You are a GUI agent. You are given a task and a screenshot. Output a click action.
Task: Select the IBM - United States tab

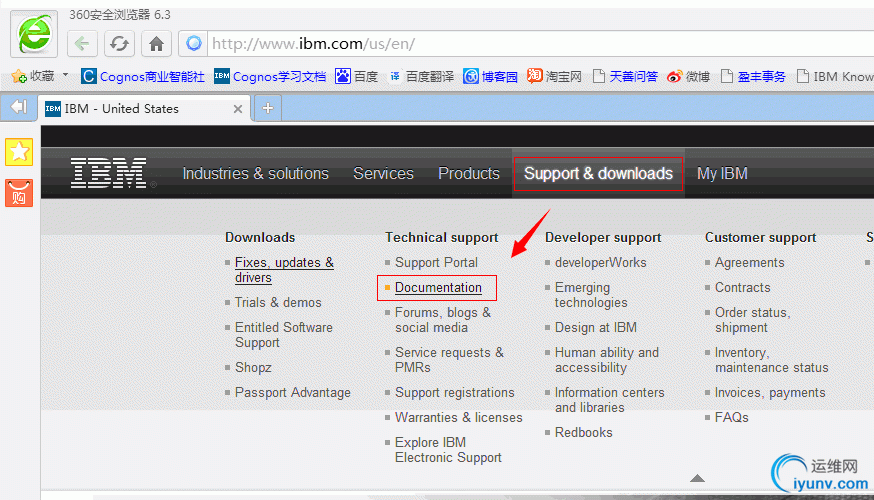coord(145,109)
